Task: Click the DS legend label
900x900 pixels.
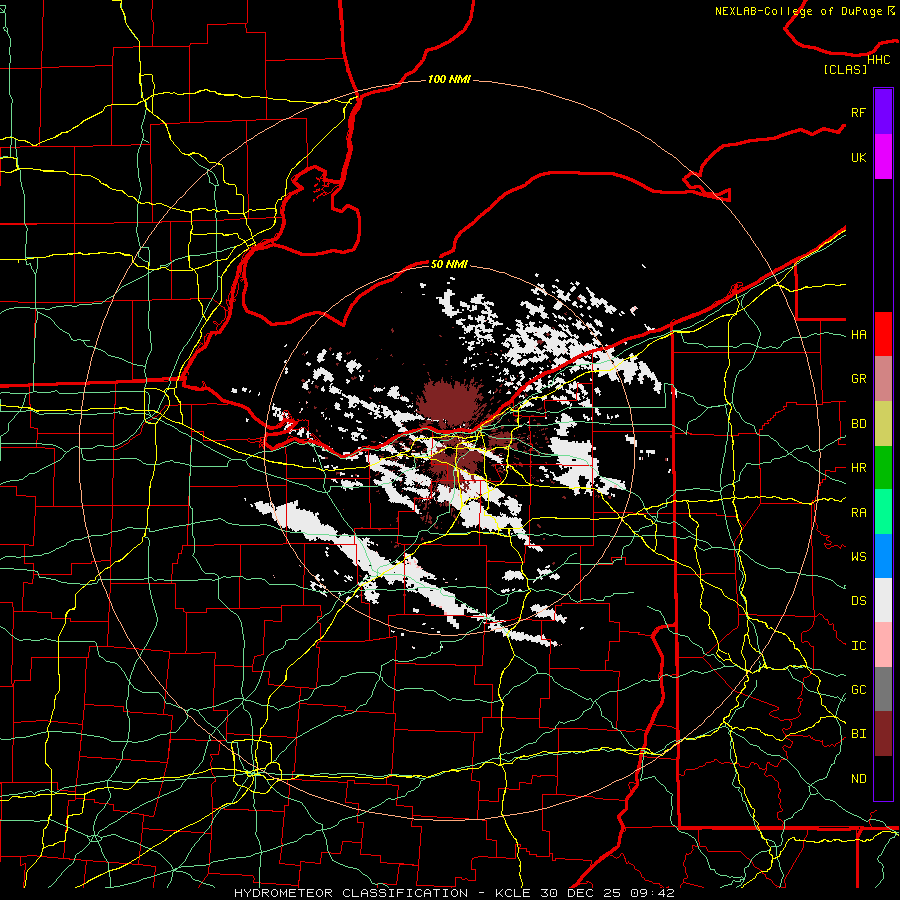Action: point(858,601)
